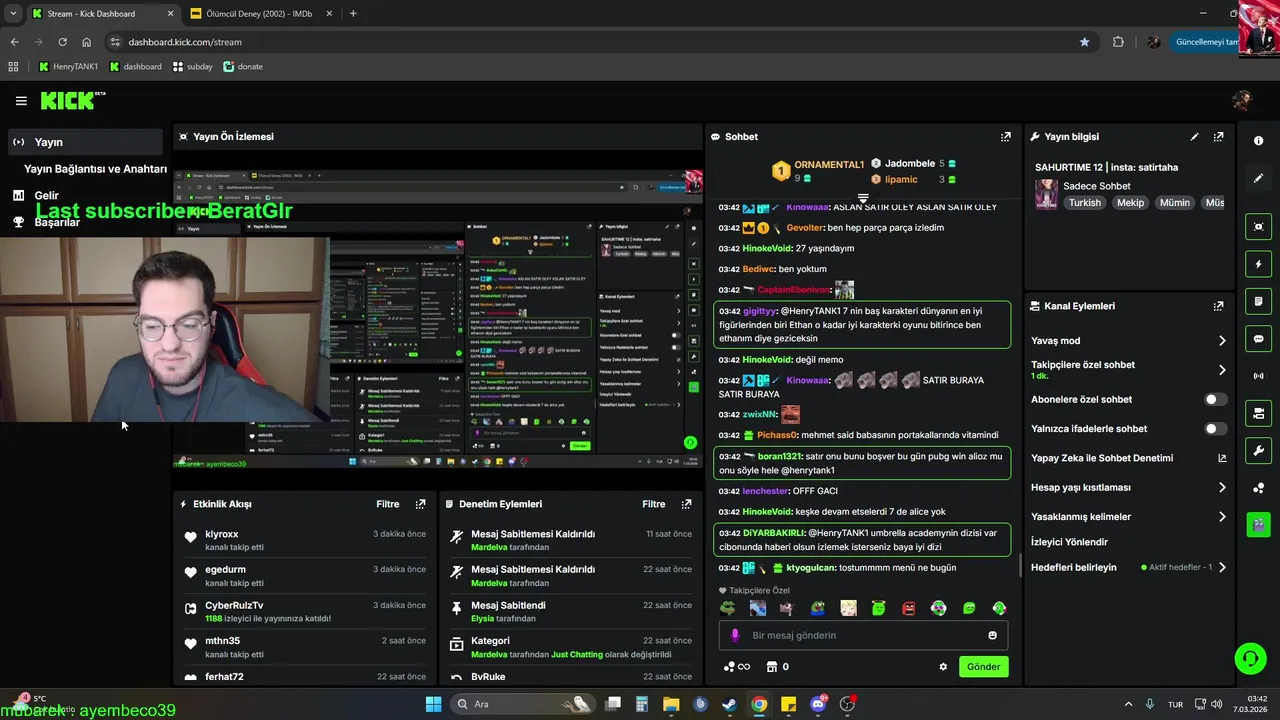Pop out the Denetim Eylemleri panel
This screenshot has height=720, width=1280.
pyautogui.click(x=686, y=504)
